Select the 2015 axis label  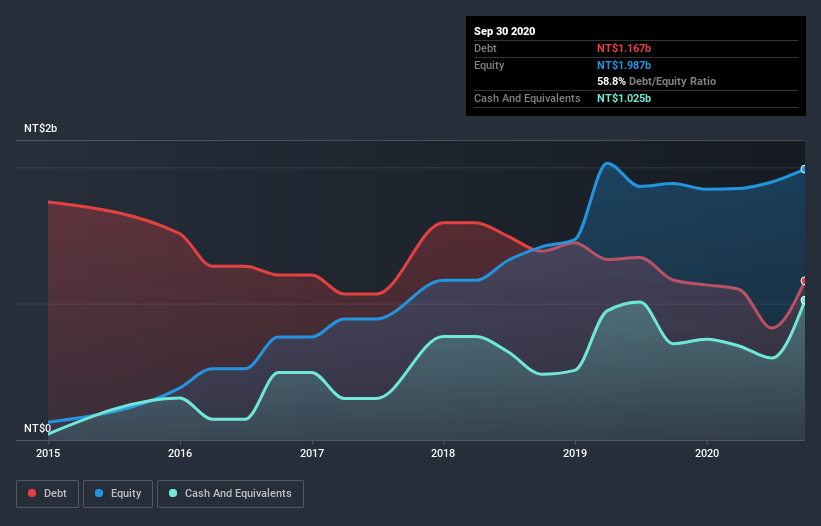click(48, 453)
